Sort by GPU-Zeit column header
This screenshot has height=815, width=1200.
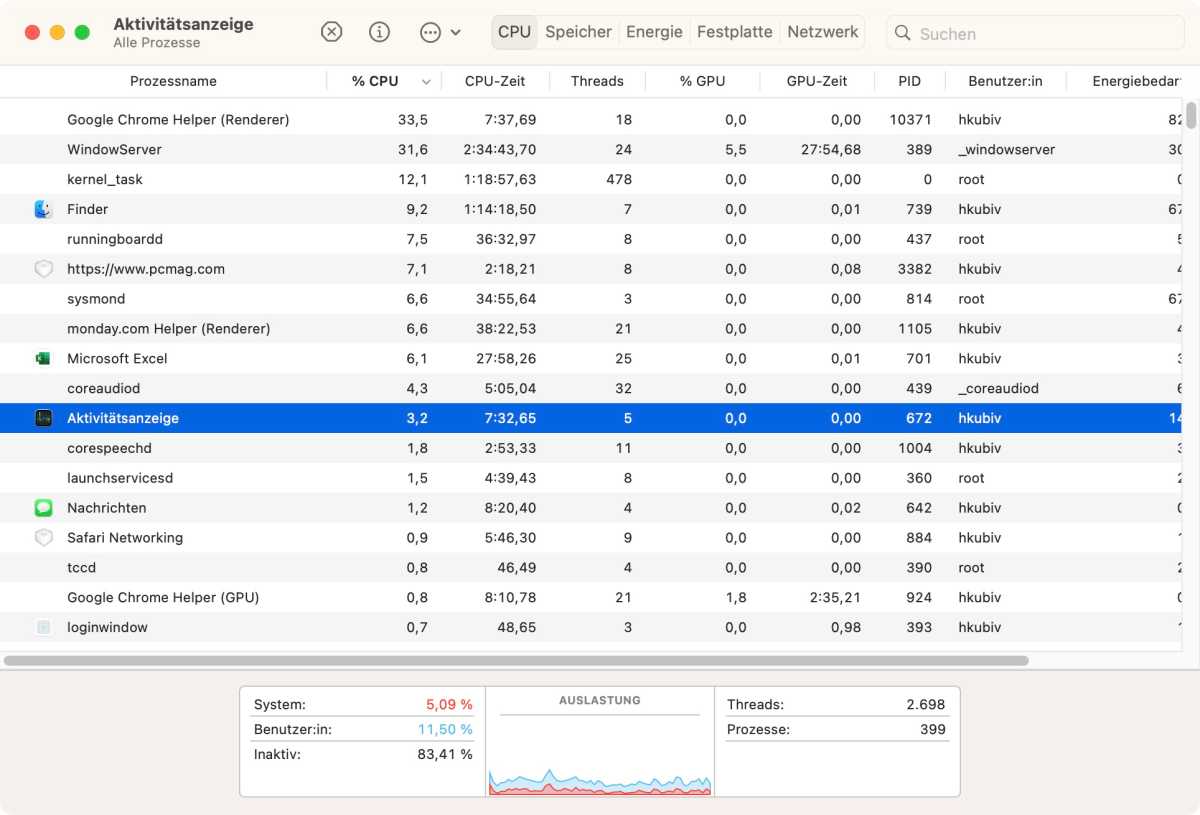click(x=816, y=81)
